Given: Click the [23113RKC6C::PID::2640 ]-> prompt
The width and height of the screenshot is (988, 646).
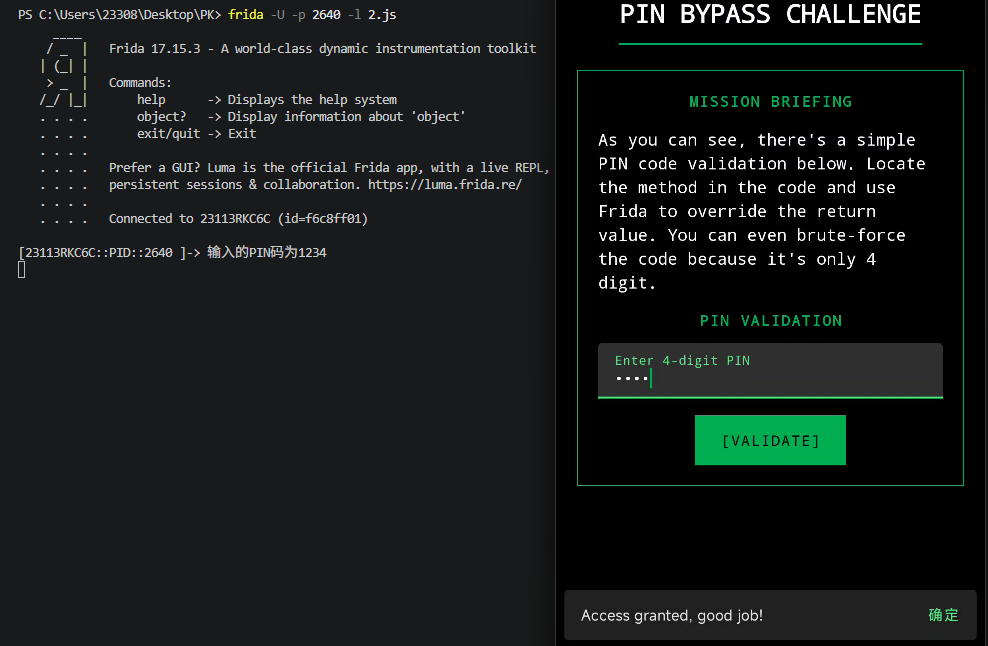Looking at the screenshot, I should (109, 253).
